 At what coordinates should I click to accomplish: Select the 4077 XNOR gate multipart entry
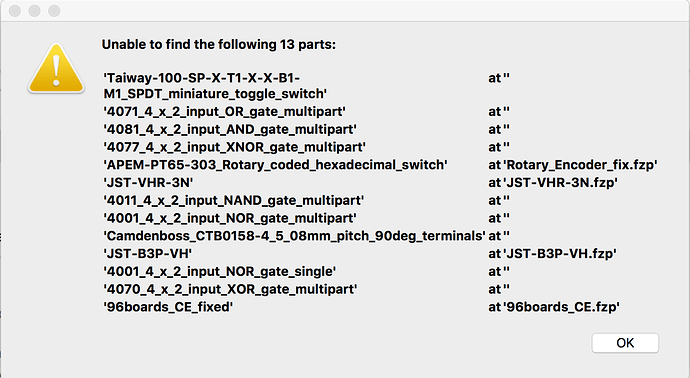point(235,147)
